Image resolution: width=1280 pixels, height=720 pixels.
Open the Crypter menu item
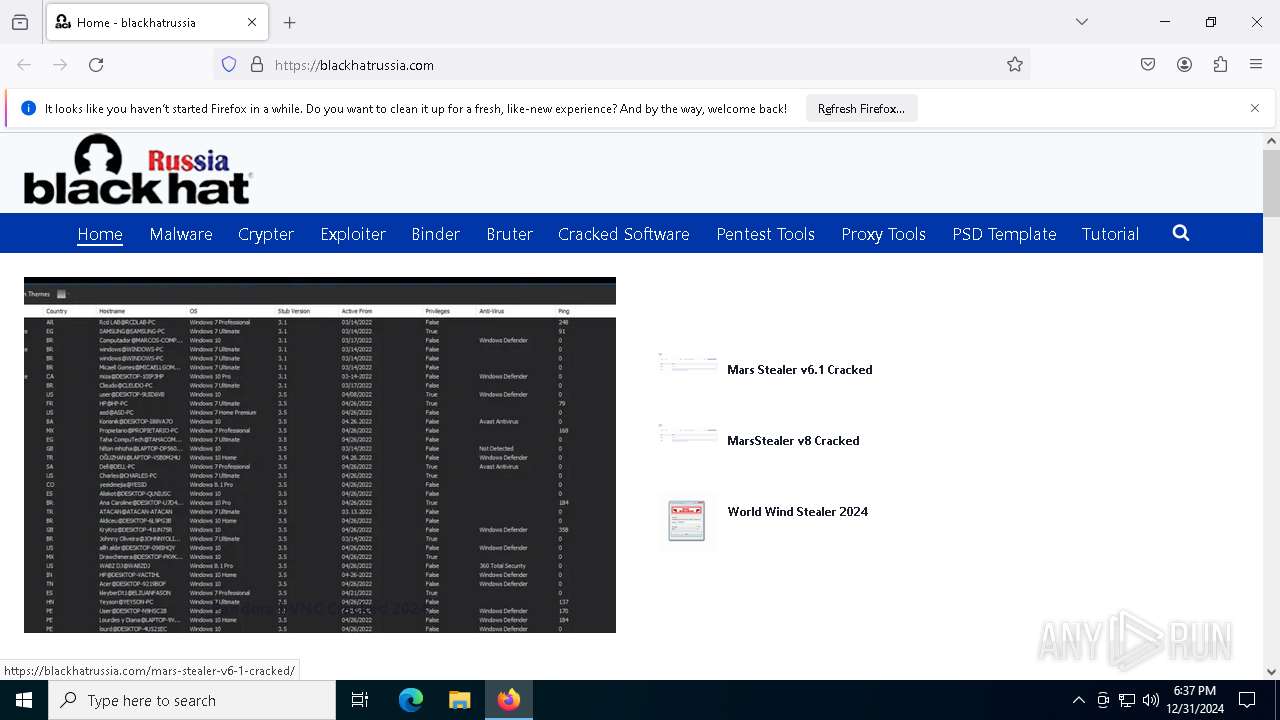click(x=266, y=234)
